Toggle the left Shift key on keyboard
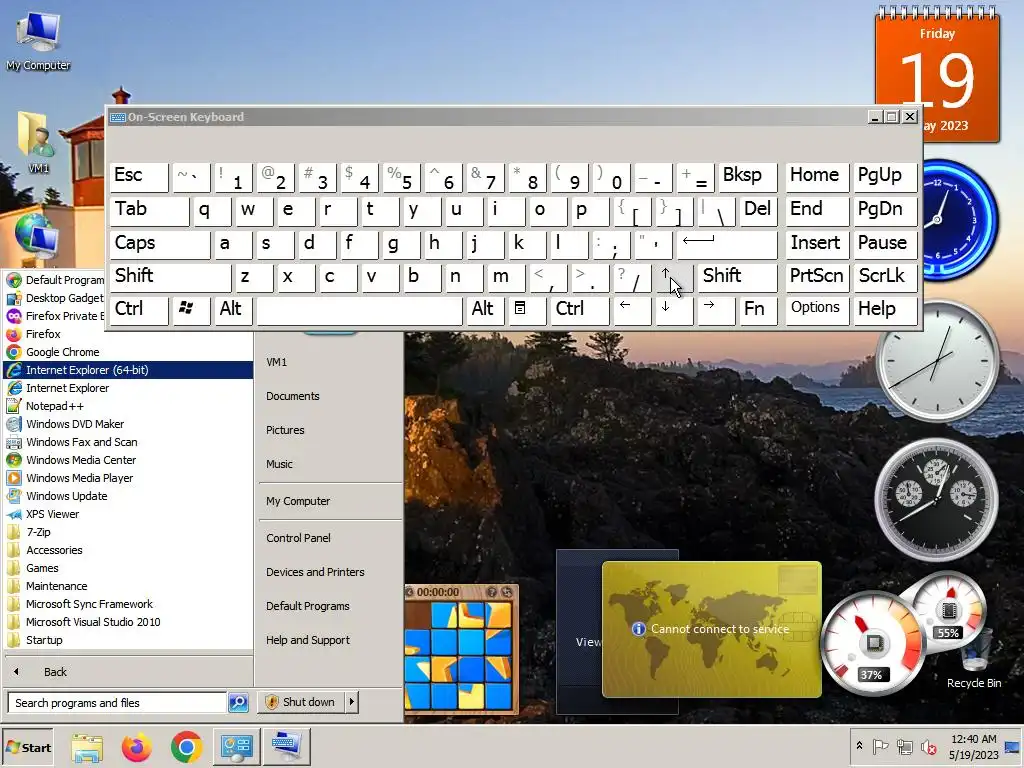This screenshot has width=1024, height=768. tap(170, 277)
